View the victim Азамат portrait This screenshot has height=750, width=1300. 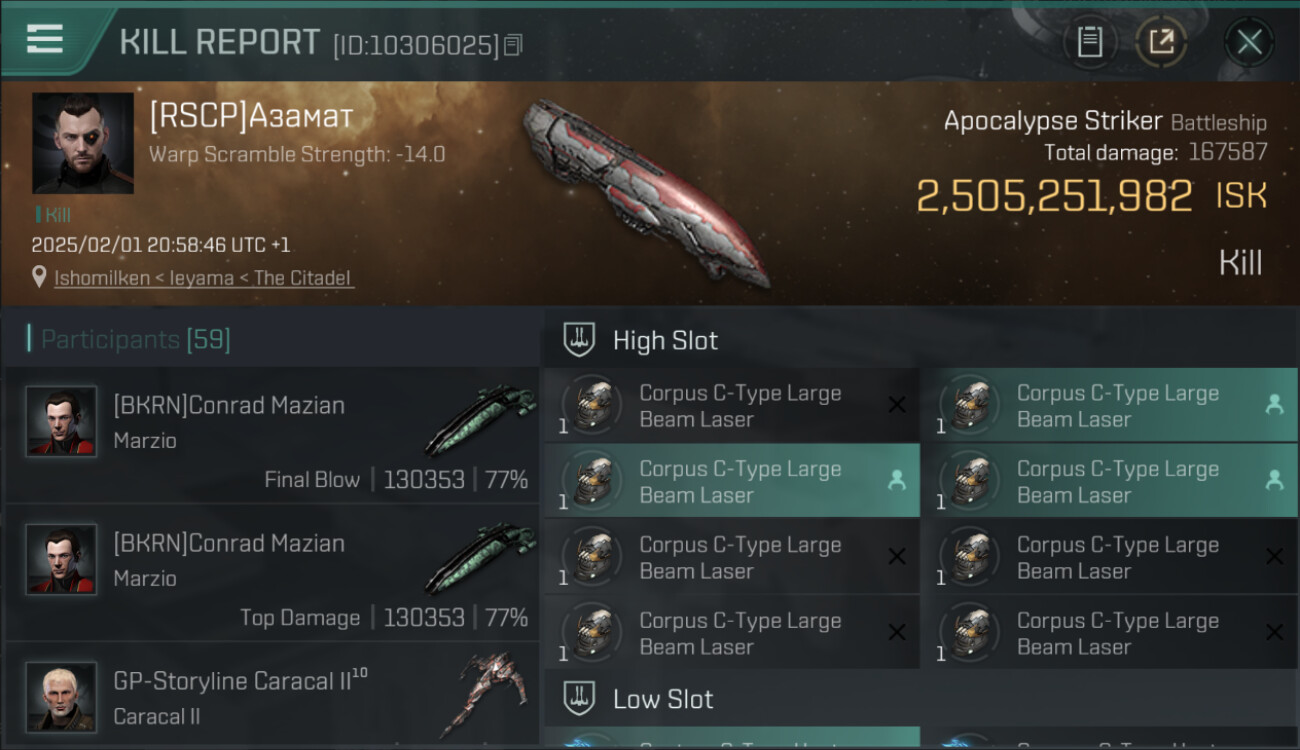[x=83, y=143]
